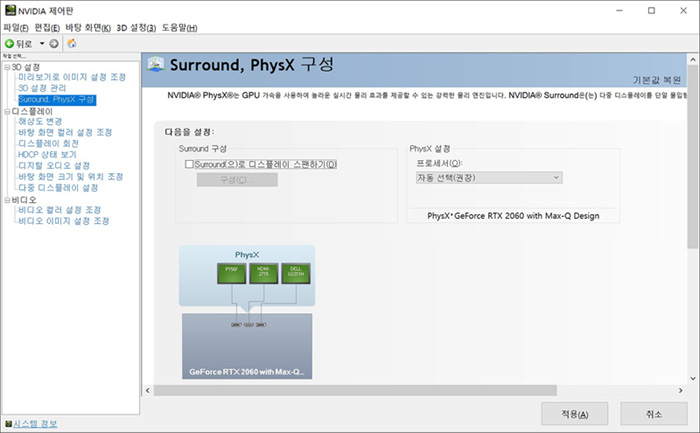Open the Back history dropdown arrow
The image size is (700, 433).
click(42, 44)
